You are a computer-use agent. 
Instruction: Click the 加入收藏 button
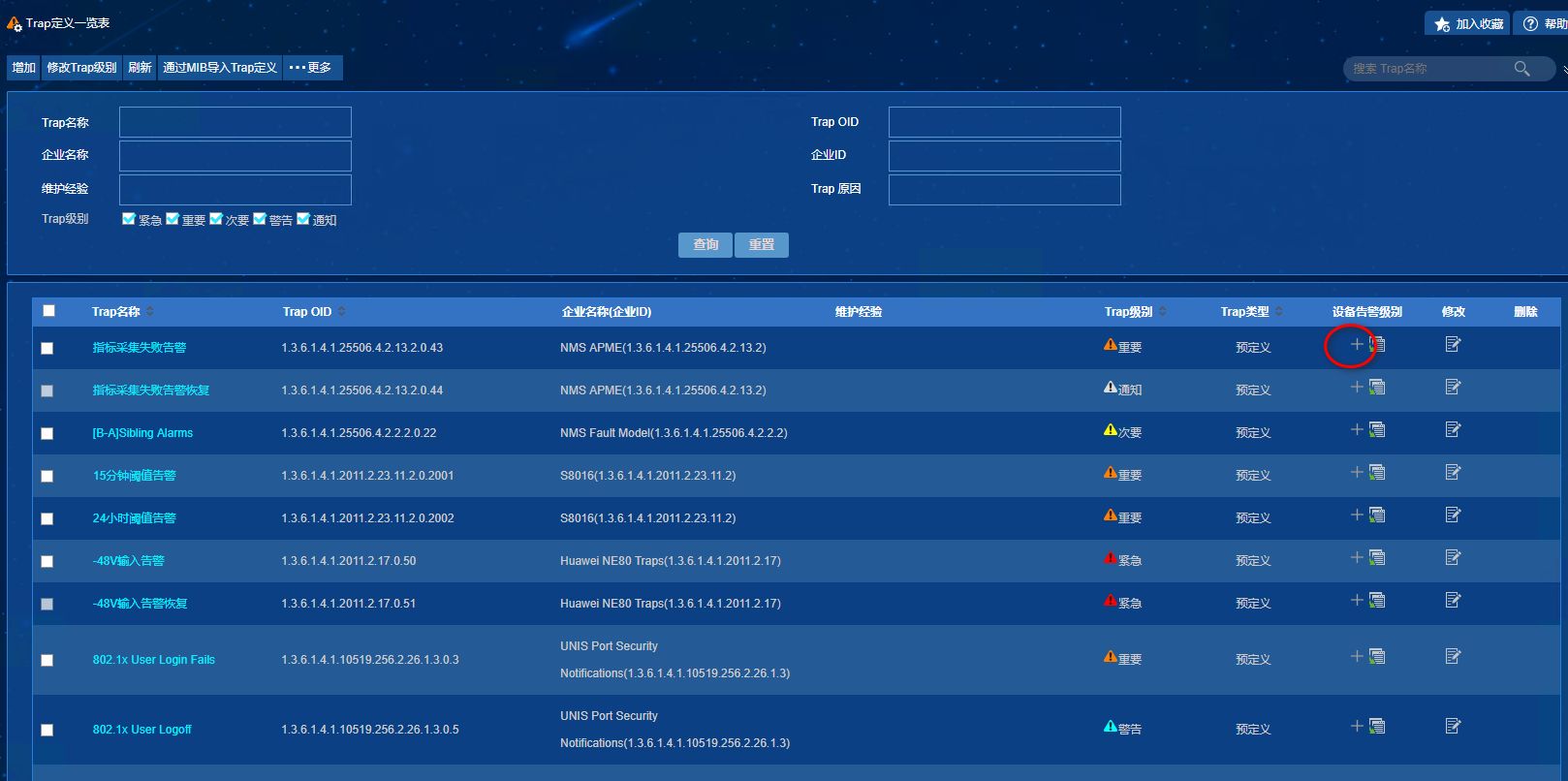(1468, 23)
